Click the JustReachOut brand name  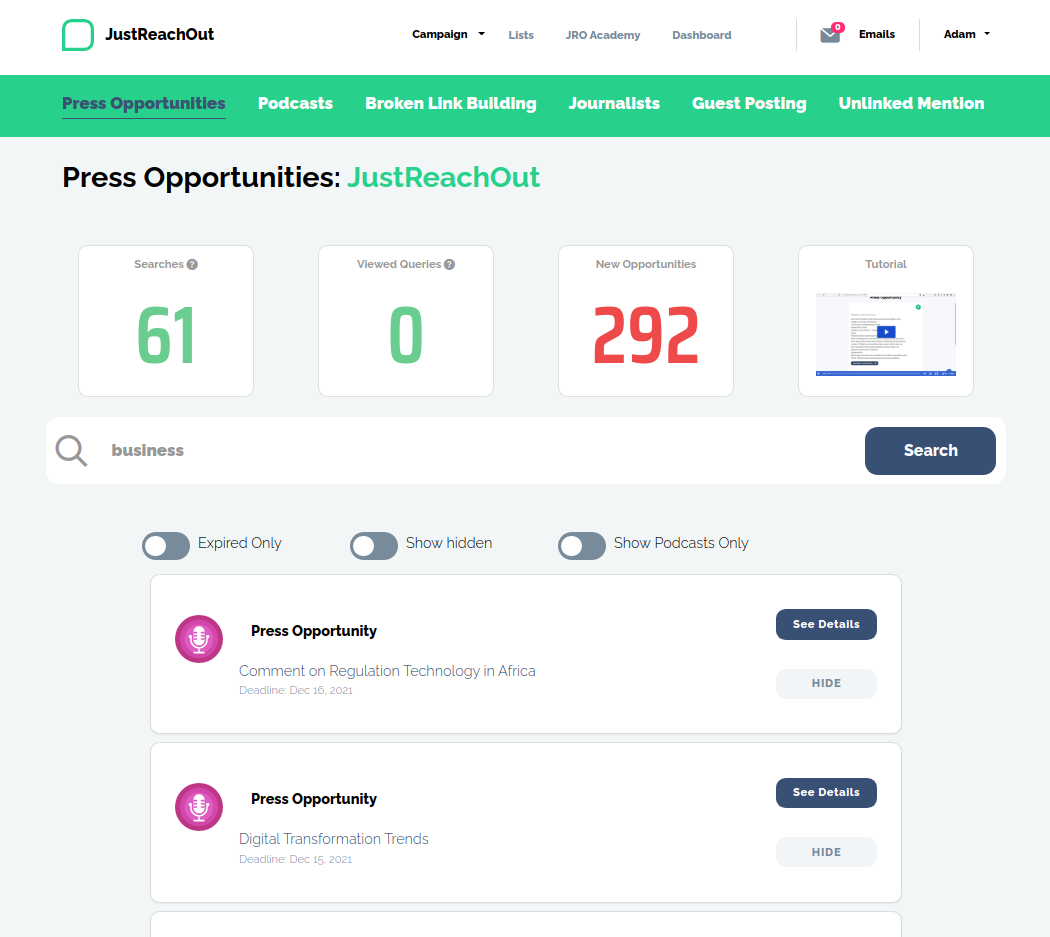159,34
